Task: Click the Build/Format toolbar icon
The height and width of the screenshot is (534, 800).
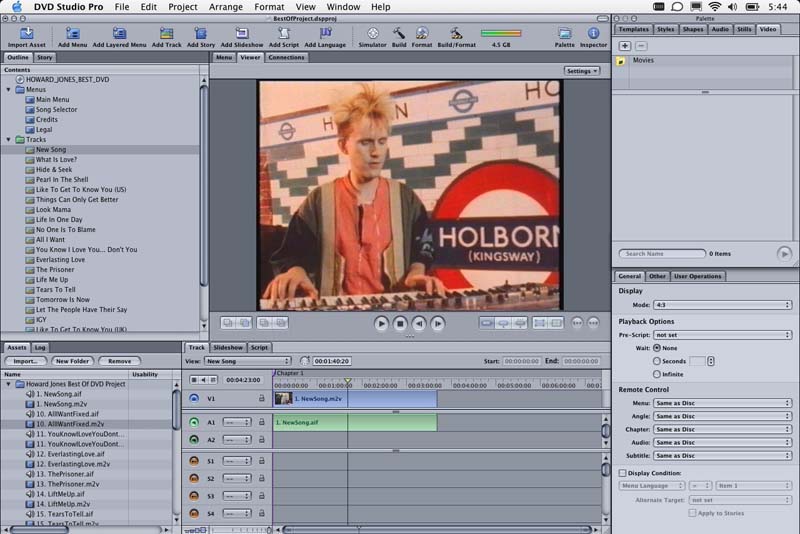Action: (x=456, y=34)
